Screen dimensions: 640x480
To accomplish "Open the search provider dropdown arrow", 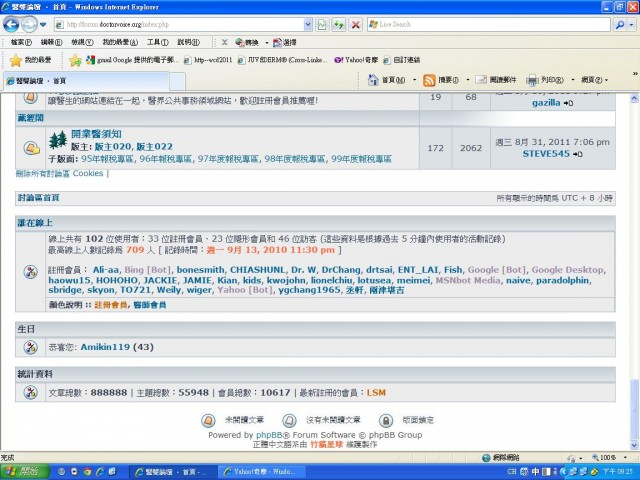I will (631, 25).
